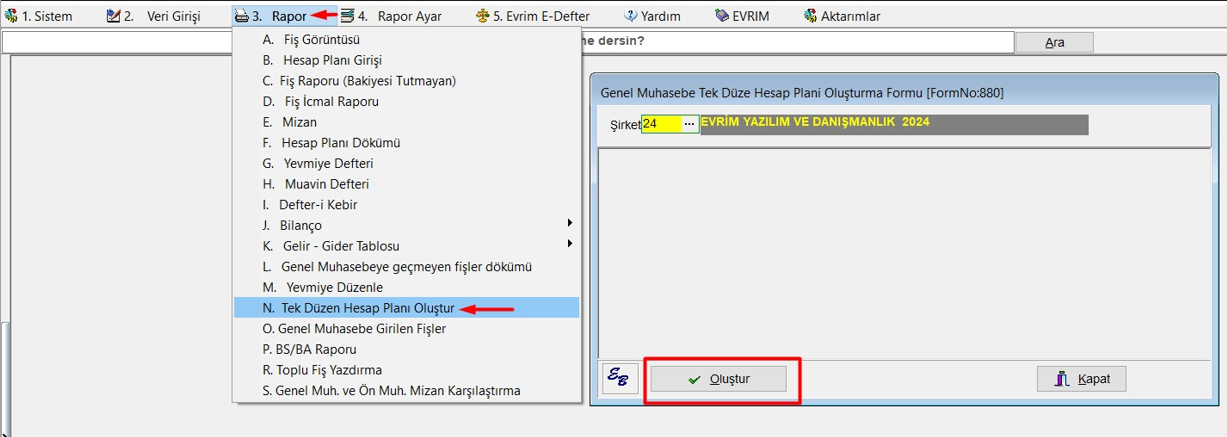Select A. Fiş Görüntüsü menu entry
The width and height of the screenshot is (1227, 437).
[406, 39]
